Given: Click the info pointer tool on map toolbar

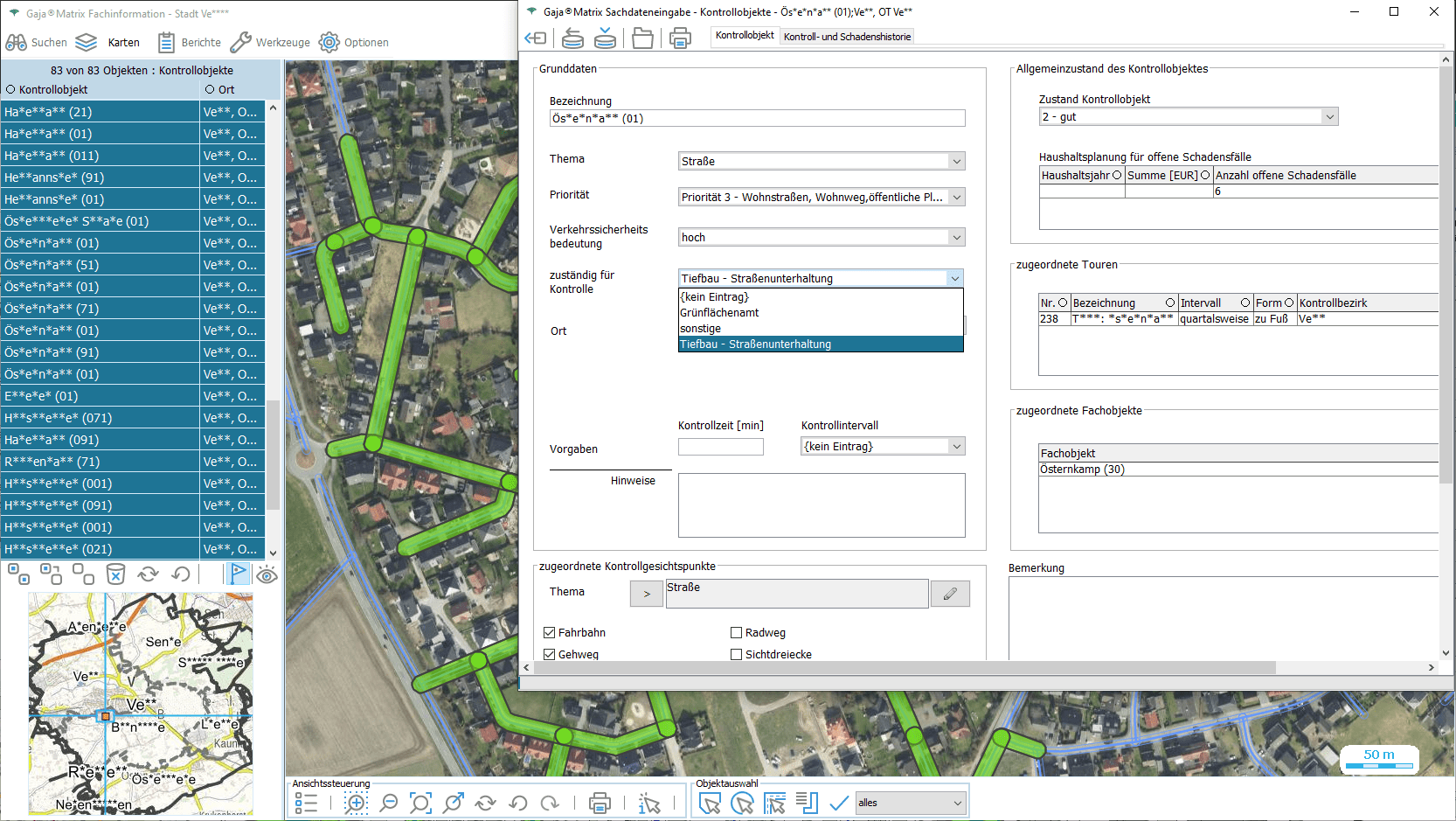Looking at the screenshot, I should pos(648,804).
